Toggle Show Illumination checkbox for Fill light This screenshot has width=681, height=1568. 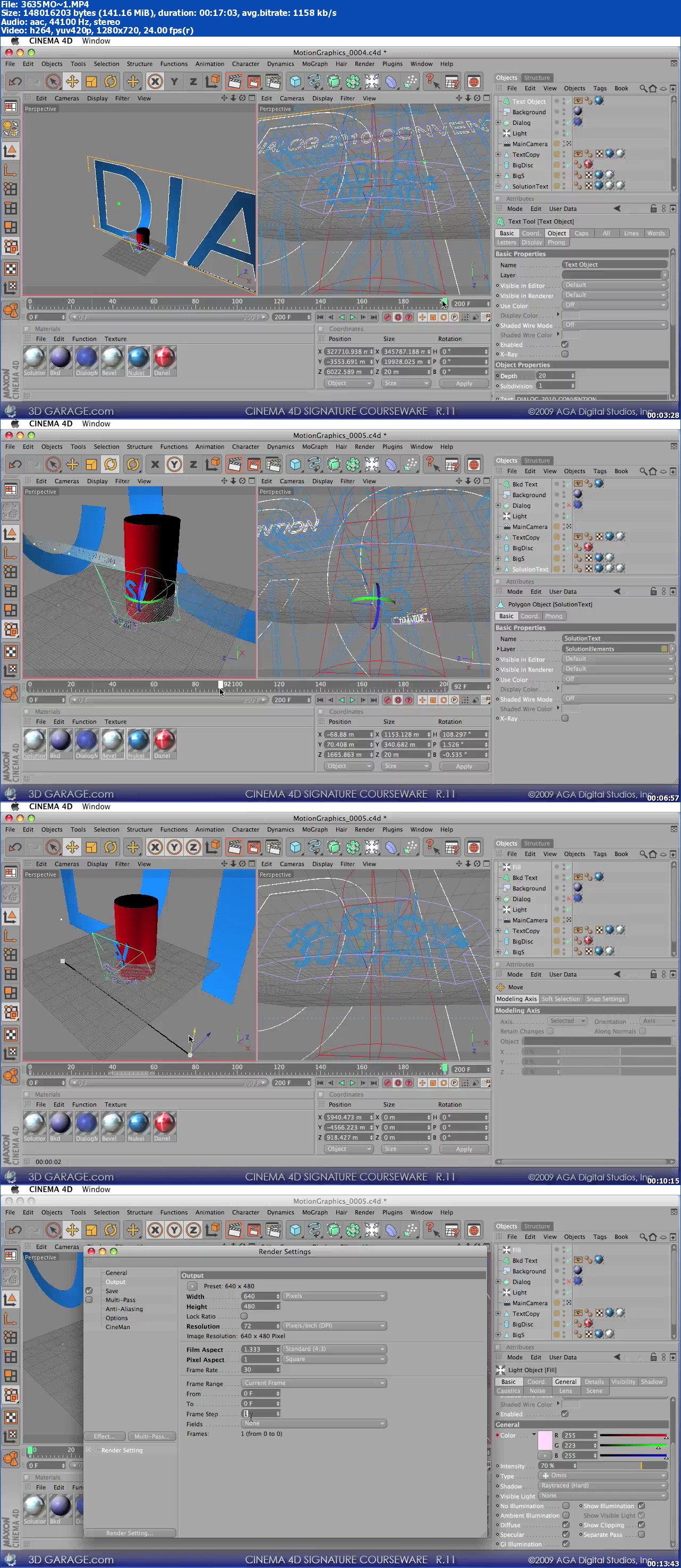641,1505
